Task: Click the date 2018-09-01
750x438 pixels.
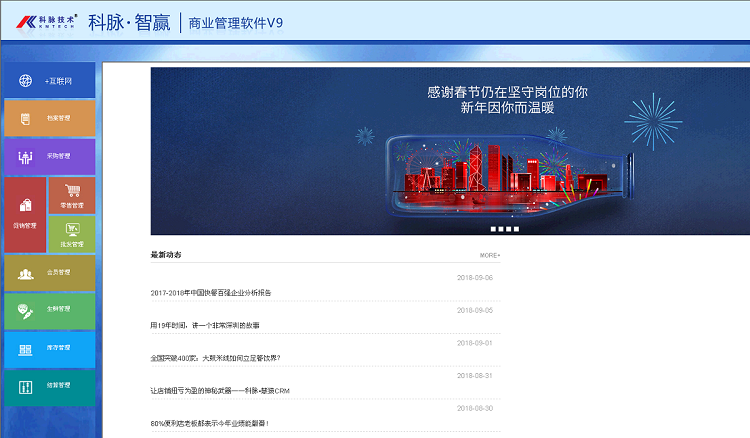Action: pos(474,343)
